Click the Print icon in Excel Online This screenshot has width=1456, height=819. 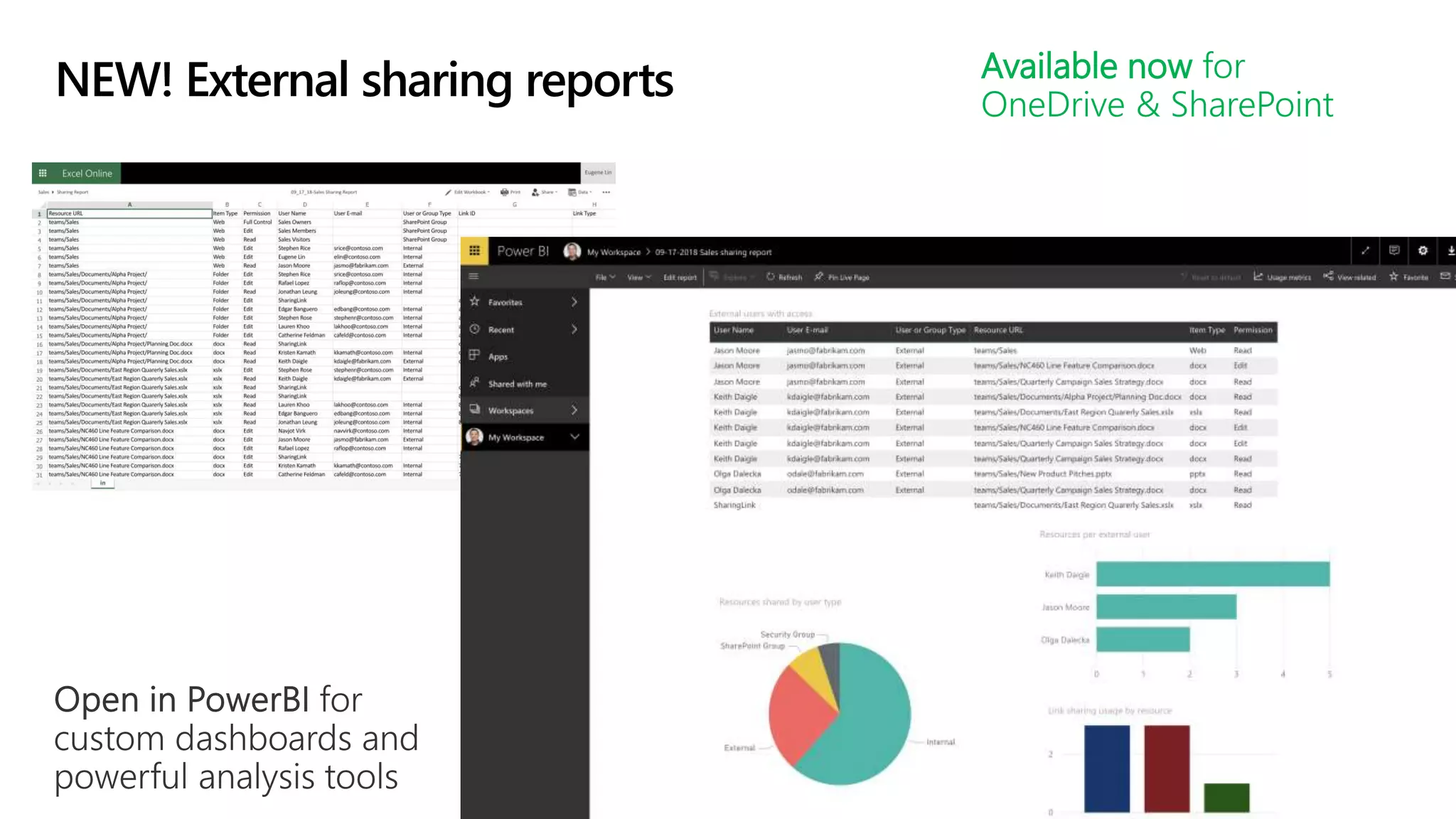(504, 192)
